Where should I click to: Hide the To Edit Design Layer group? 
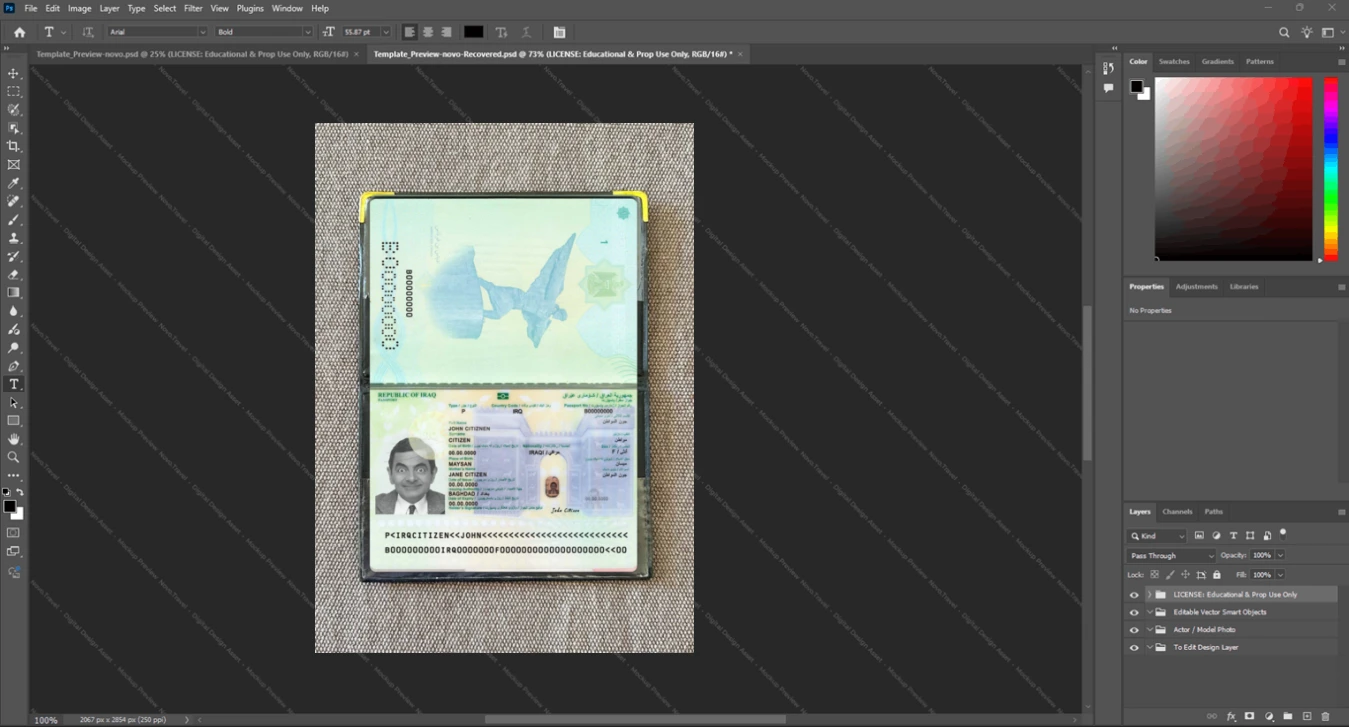click(1134, 648)
